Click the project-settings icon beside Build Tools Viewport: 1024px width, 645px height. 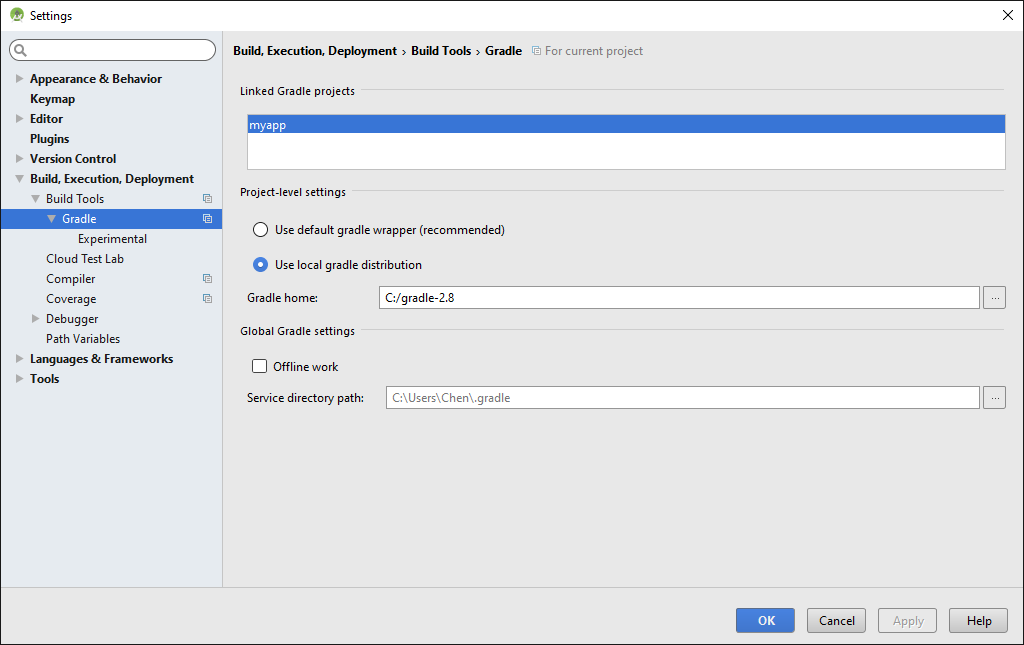coord(207,198)
